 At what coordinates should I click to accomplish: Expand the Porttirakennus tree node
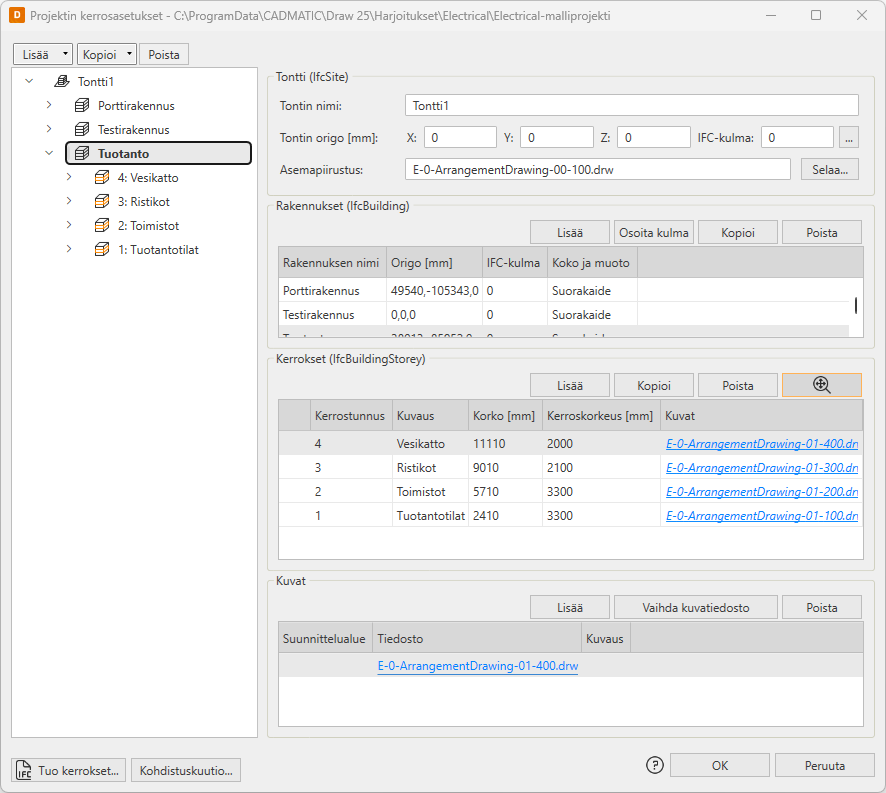(49, 106)
